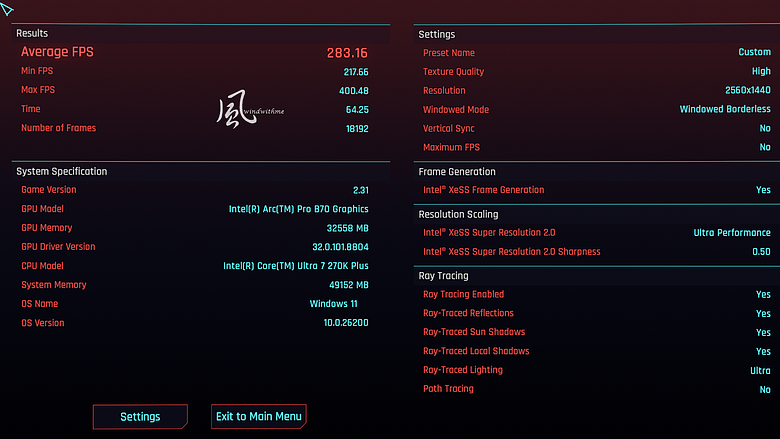Click Resolution value 2560x1440

(748, 90)
